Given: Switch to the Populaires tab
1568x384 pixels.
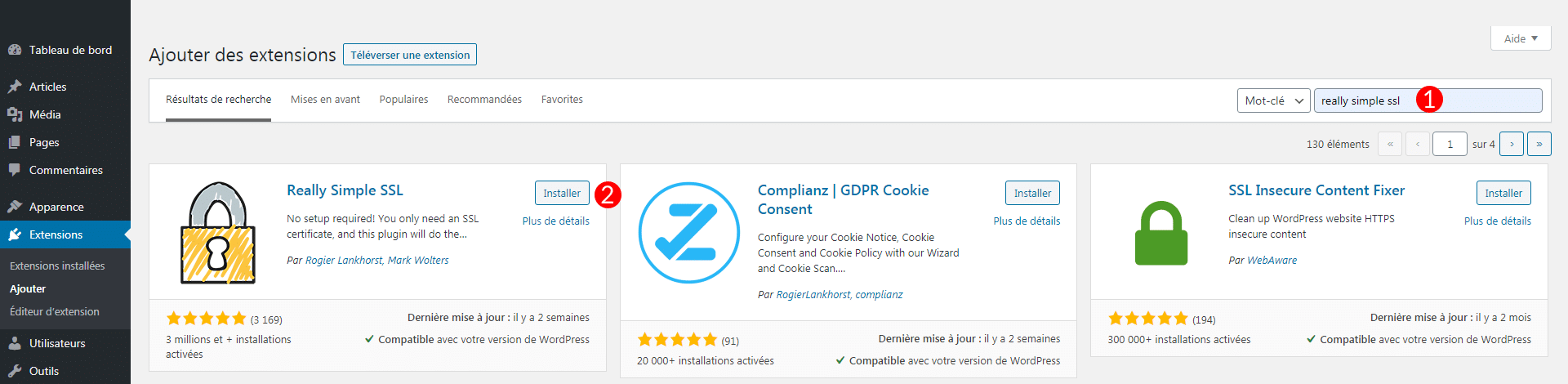Looking at the screenshot, I should point(403,100).
